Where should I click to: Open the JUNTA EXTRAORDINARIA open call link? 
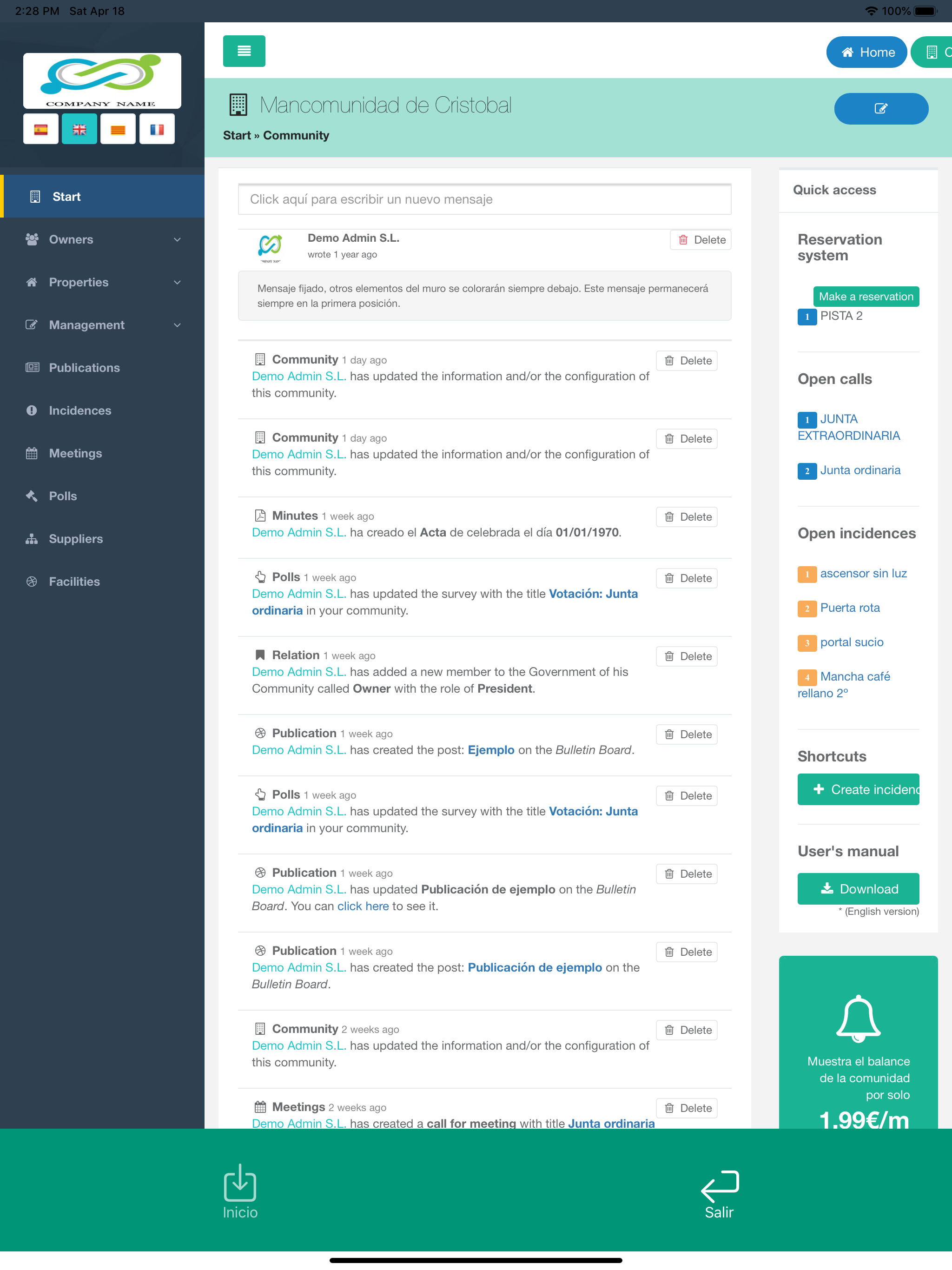tap(848, 427)
